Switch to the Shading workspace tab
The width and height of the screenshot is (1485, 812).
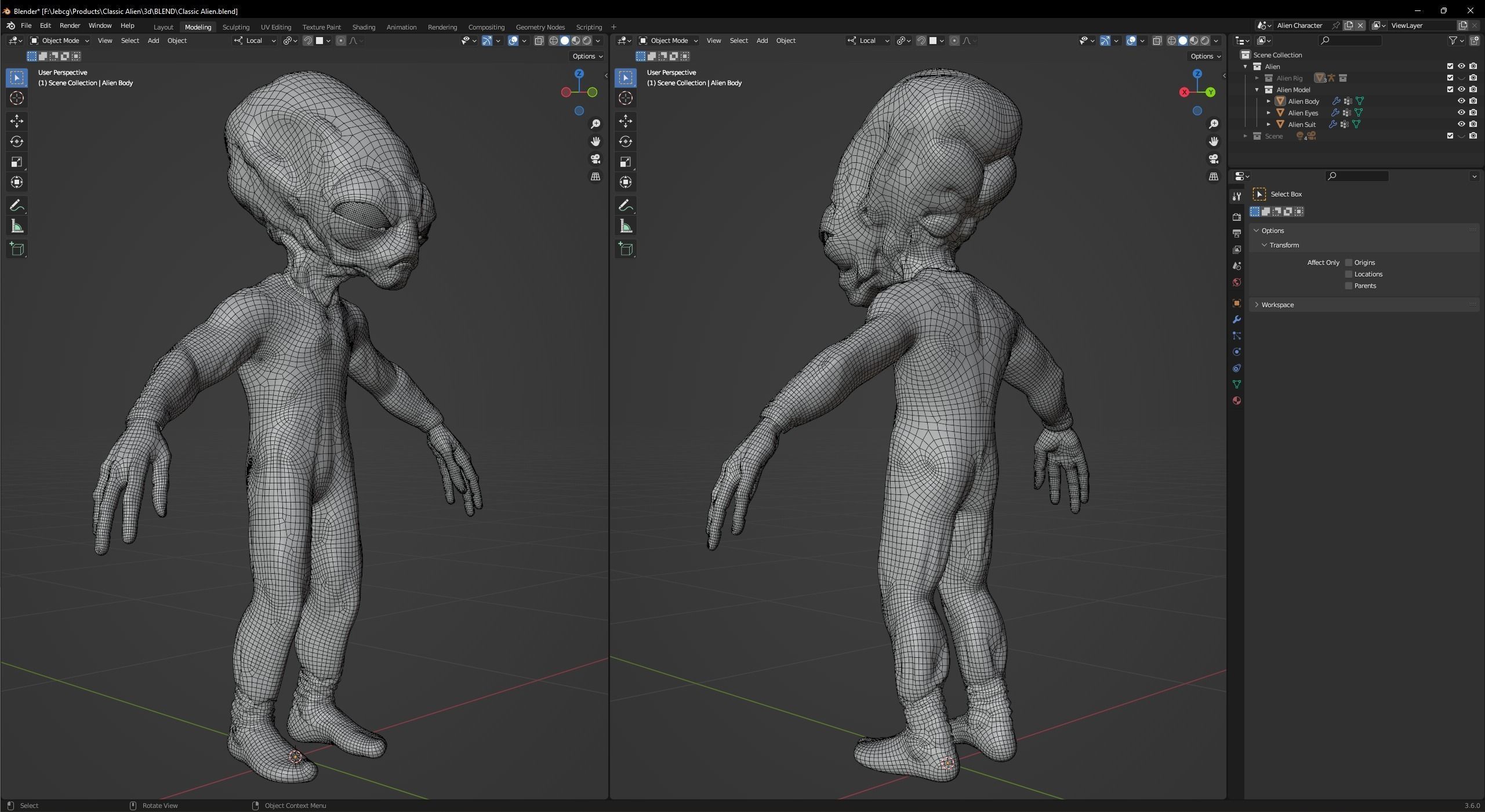pyautogui.click(x=364, y=27)
